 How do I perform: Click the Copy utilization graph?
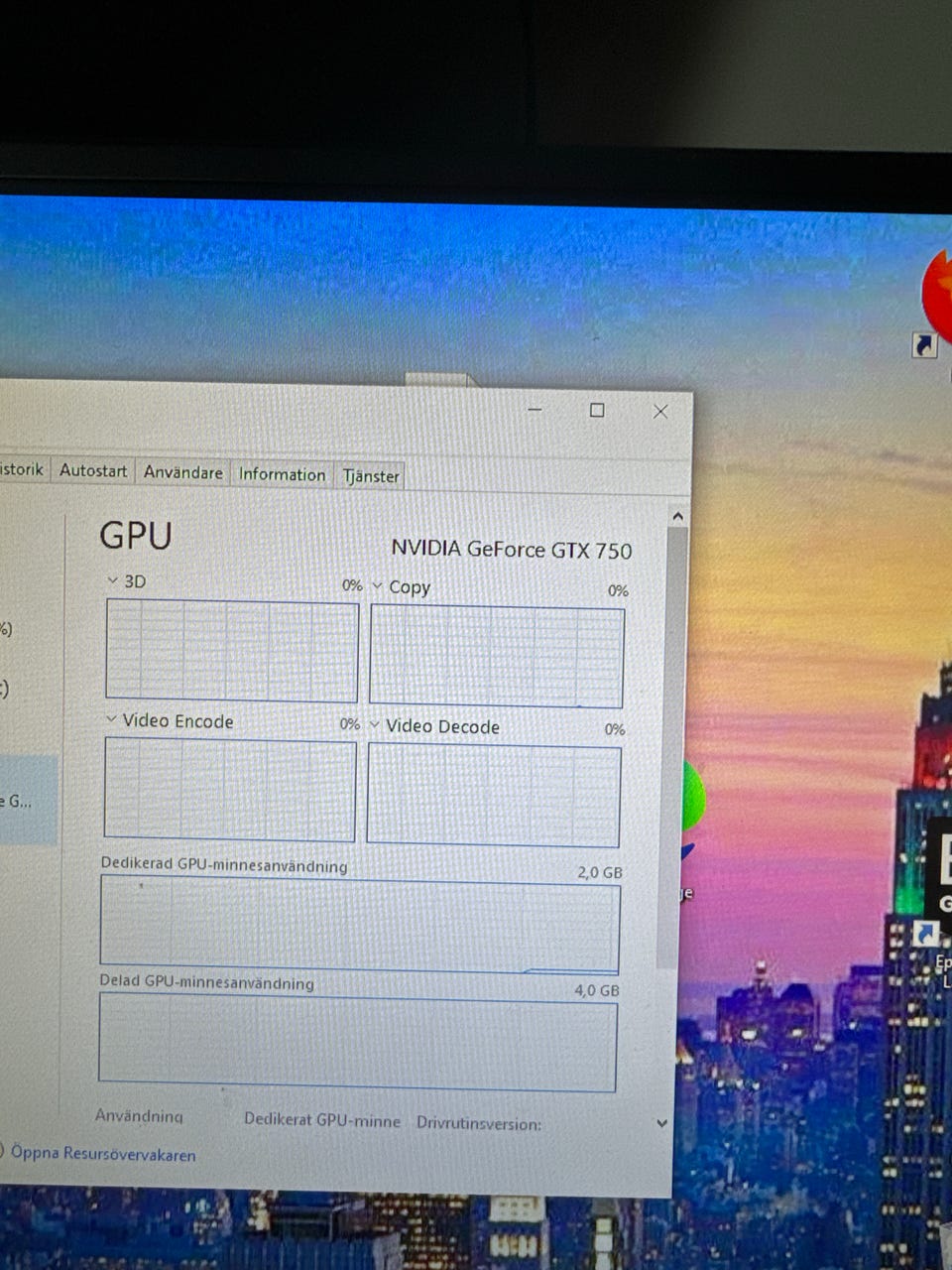(x=497, y=657)
